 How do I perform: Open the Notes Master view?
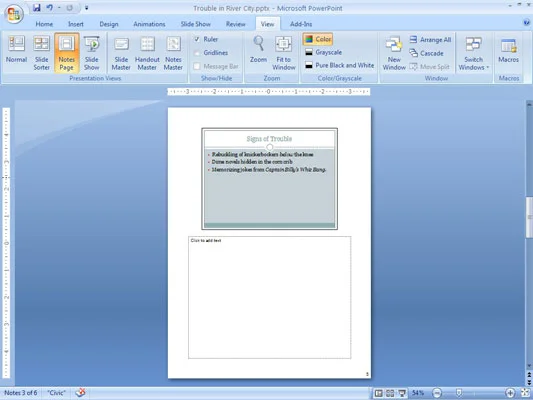(x=173, y=53)
